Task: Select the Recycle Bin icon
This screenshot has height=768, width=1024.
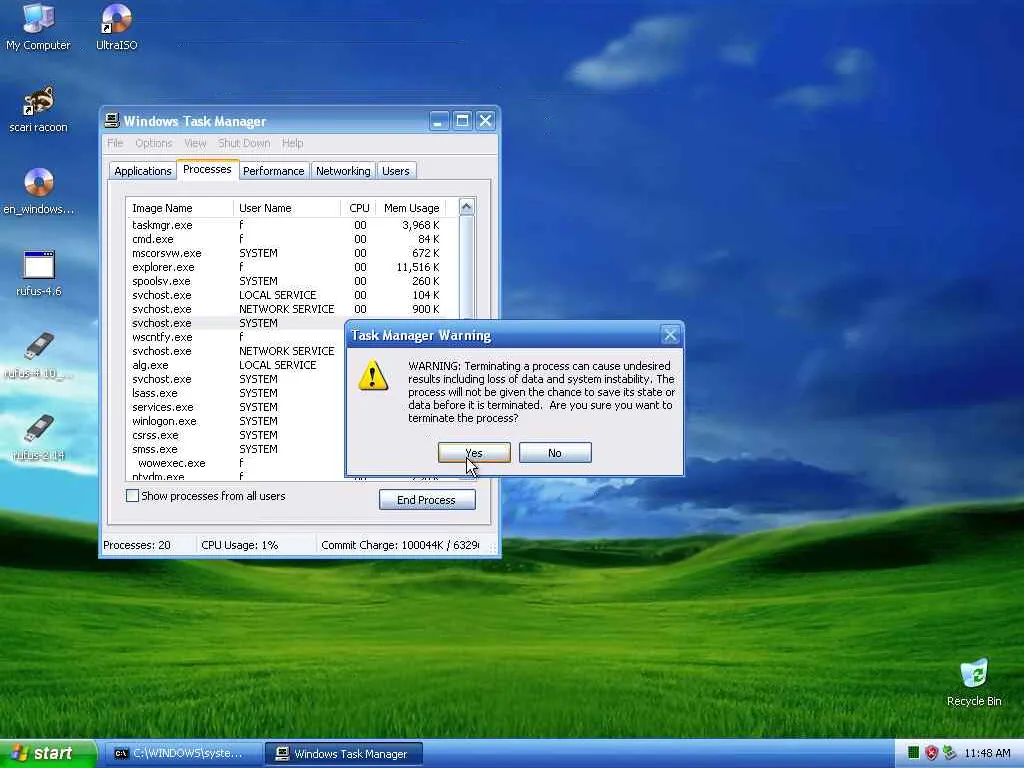Action: coord(974,682)
